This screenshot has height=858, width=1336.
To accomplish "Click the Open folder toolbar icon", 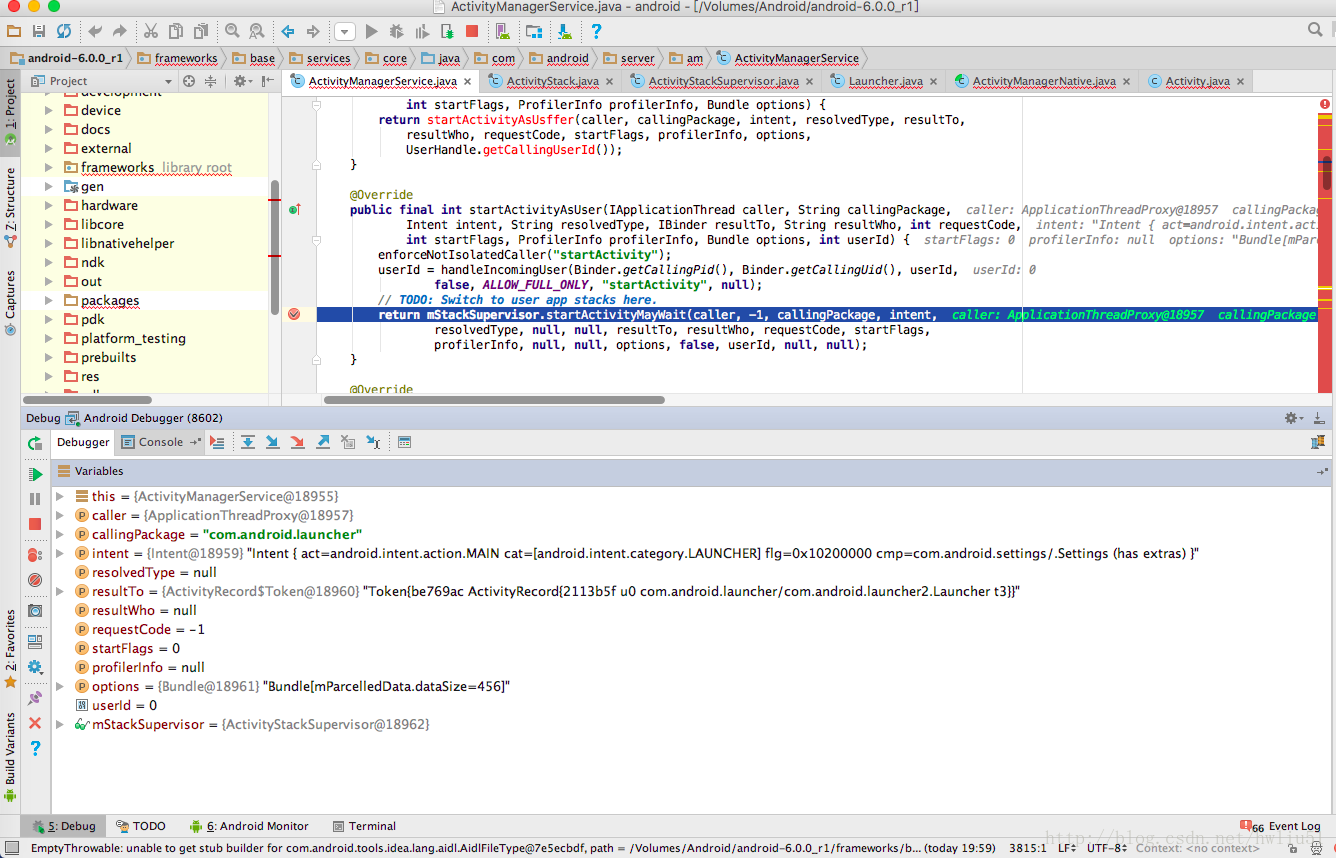I will tap(14, 32).
